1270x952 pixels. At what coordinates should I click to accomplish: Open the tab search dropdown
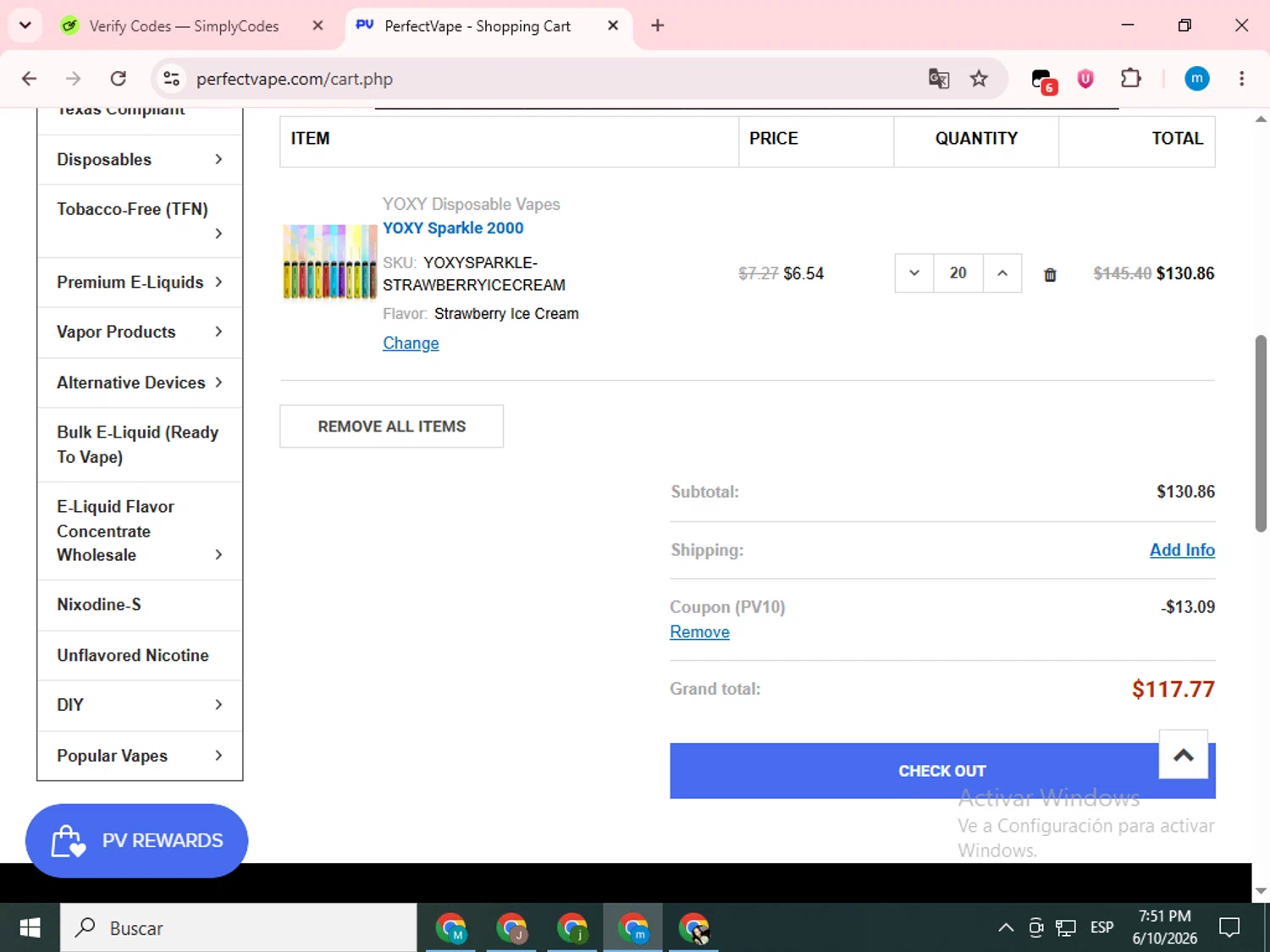click(25, 25)
